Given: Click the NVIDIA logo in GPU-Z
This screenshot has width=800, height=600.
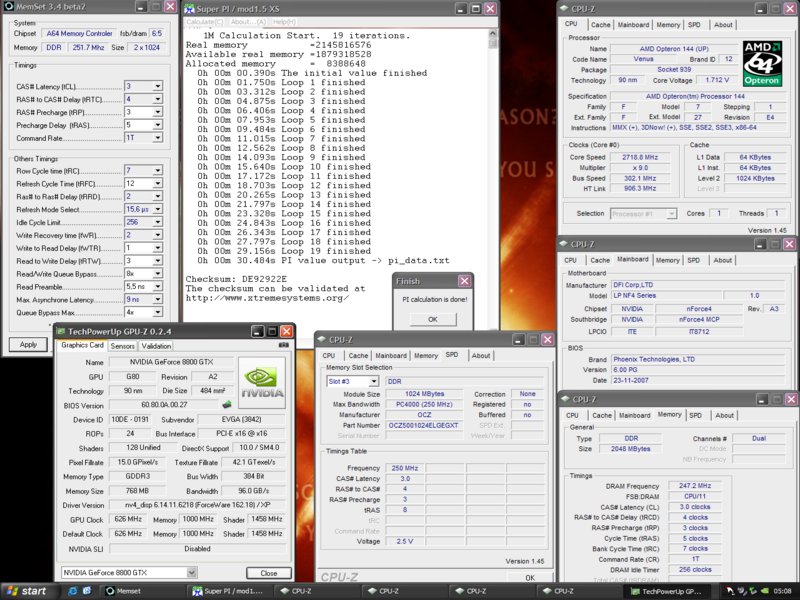Looking at the screenshot, I should click(262, 383).
